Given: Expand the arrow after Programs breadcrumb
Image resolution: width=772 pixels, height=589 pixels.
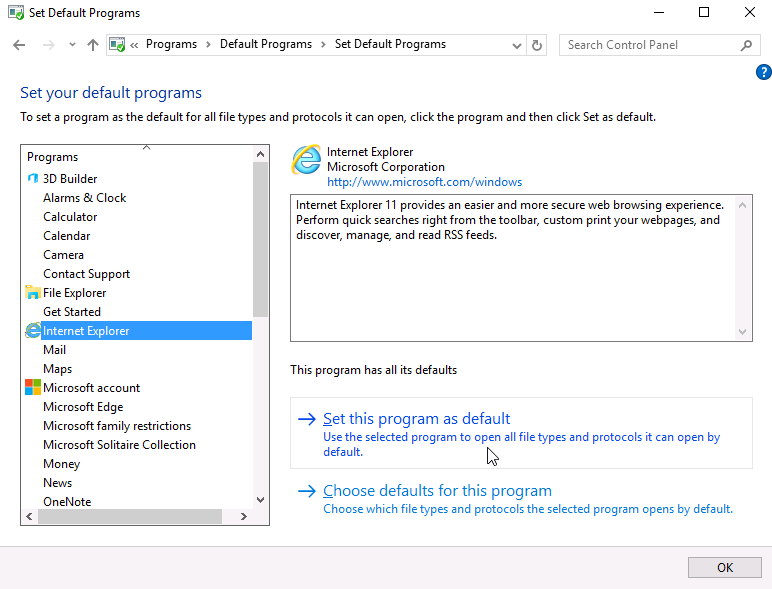Looking at the screenshot, I should pyautogui.click(x=208, y=45).
